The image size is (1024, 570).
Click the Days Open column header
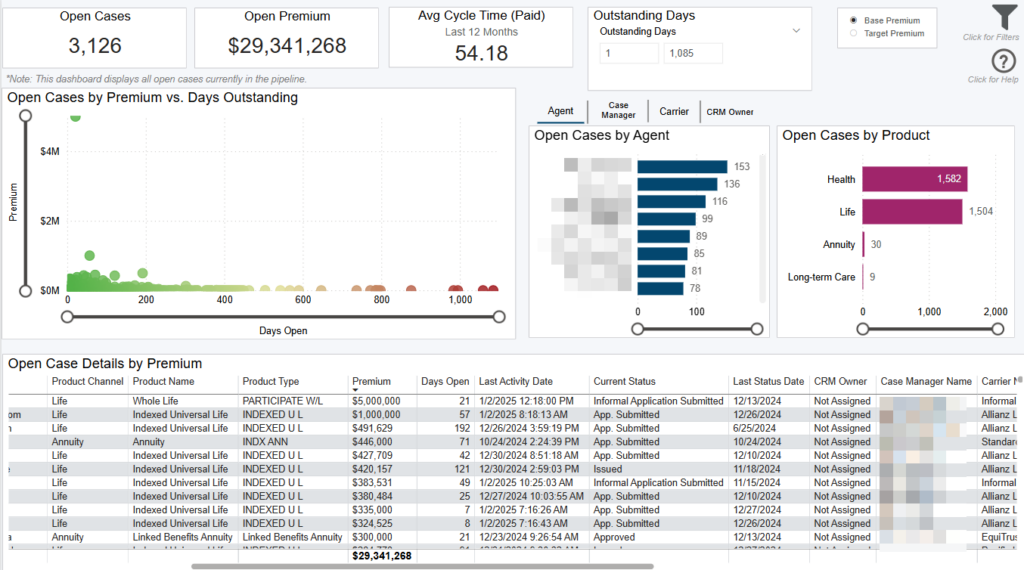(445, 381)
